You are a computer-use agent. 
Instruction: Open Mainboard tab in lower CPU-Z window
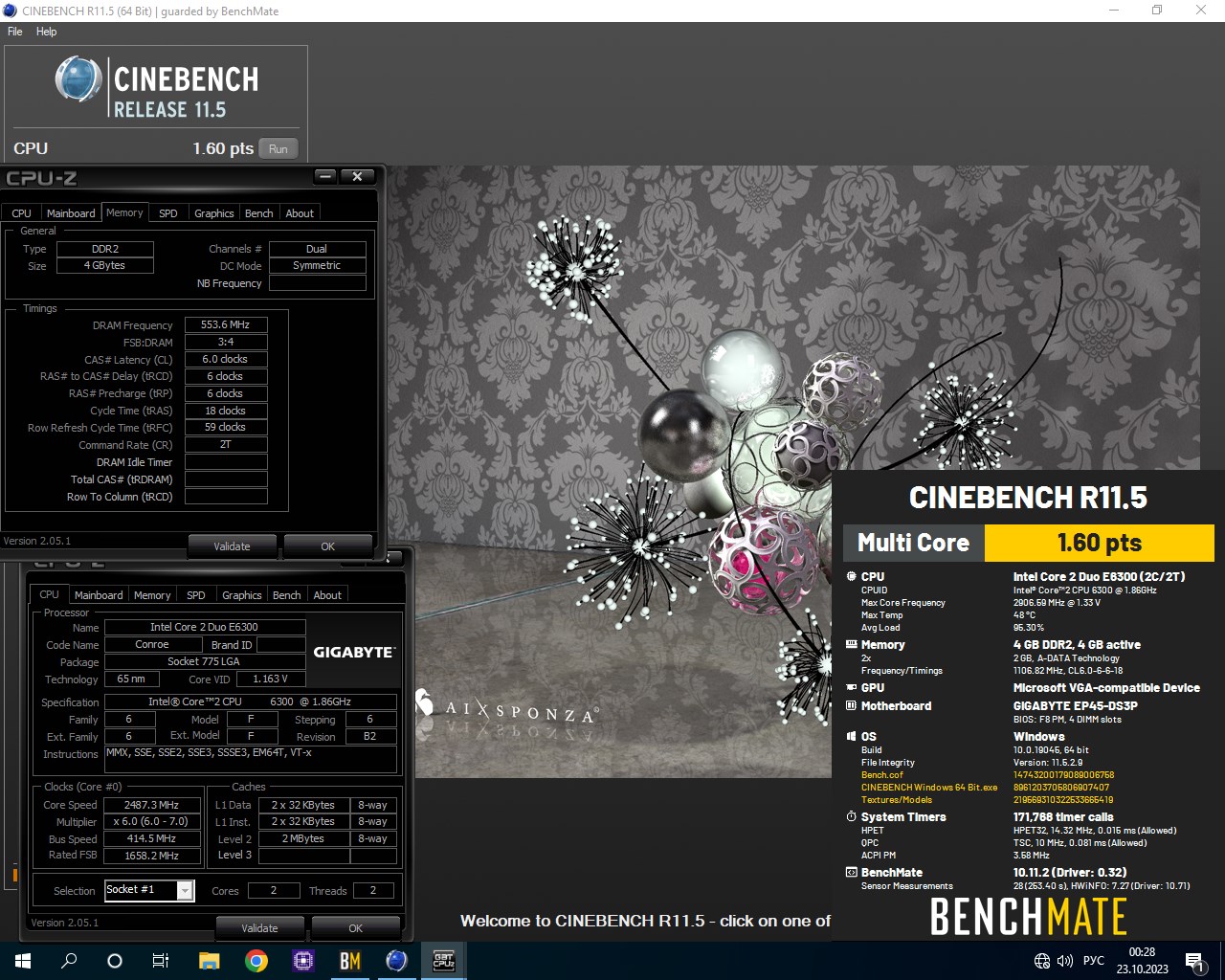[x=99, y=595]
